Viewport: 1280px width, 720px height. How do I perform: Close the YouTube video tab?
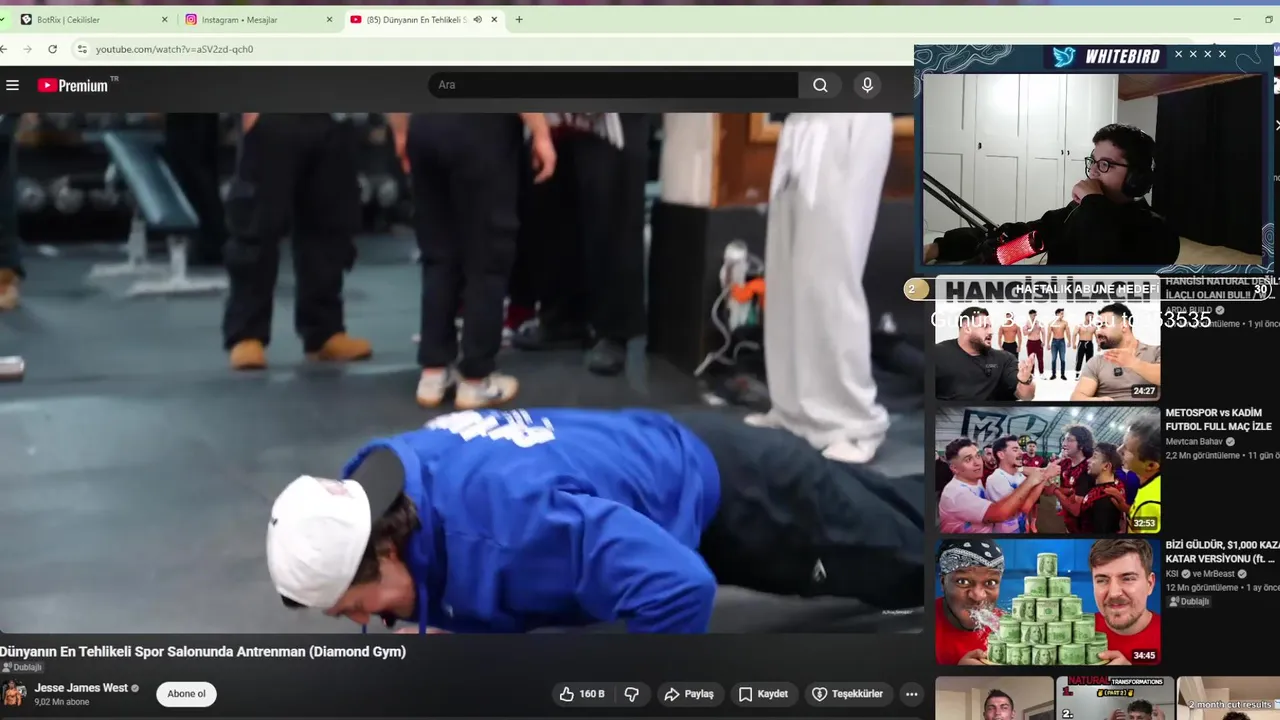click(x=494, y=19)
